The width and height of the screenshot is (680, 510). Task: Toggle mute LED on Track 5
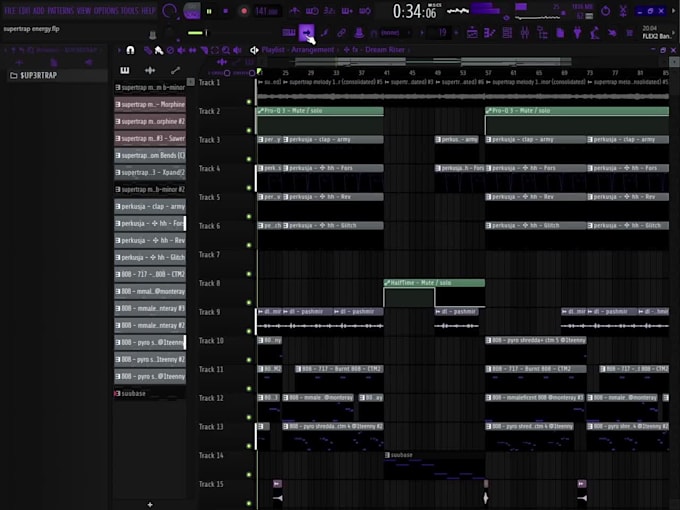249,216
